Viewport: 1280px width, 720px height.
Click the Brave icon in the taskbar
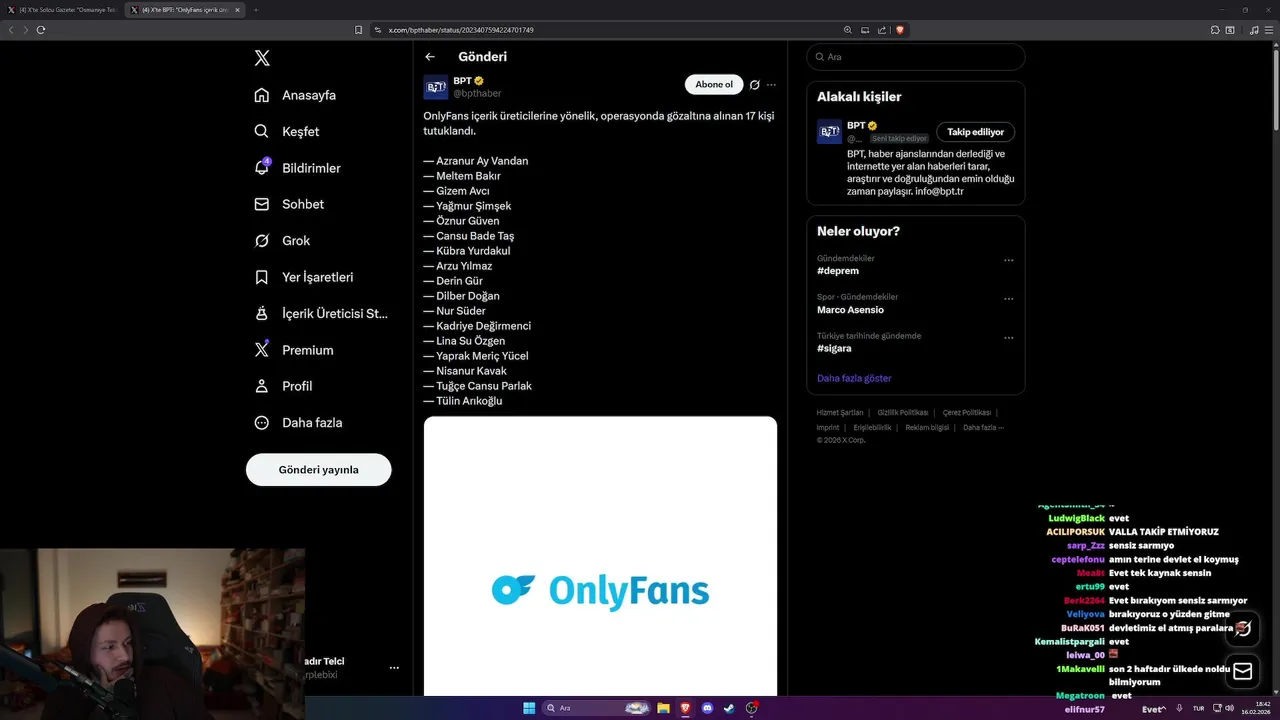[685, 708]
